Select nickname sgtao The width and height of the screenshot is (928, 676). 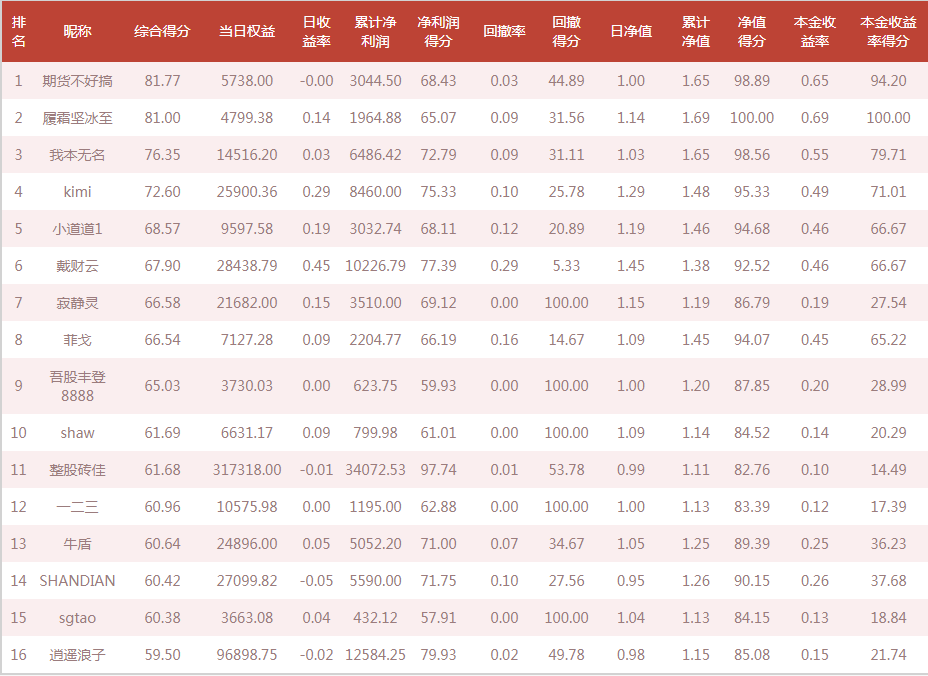tap(78, 619)
